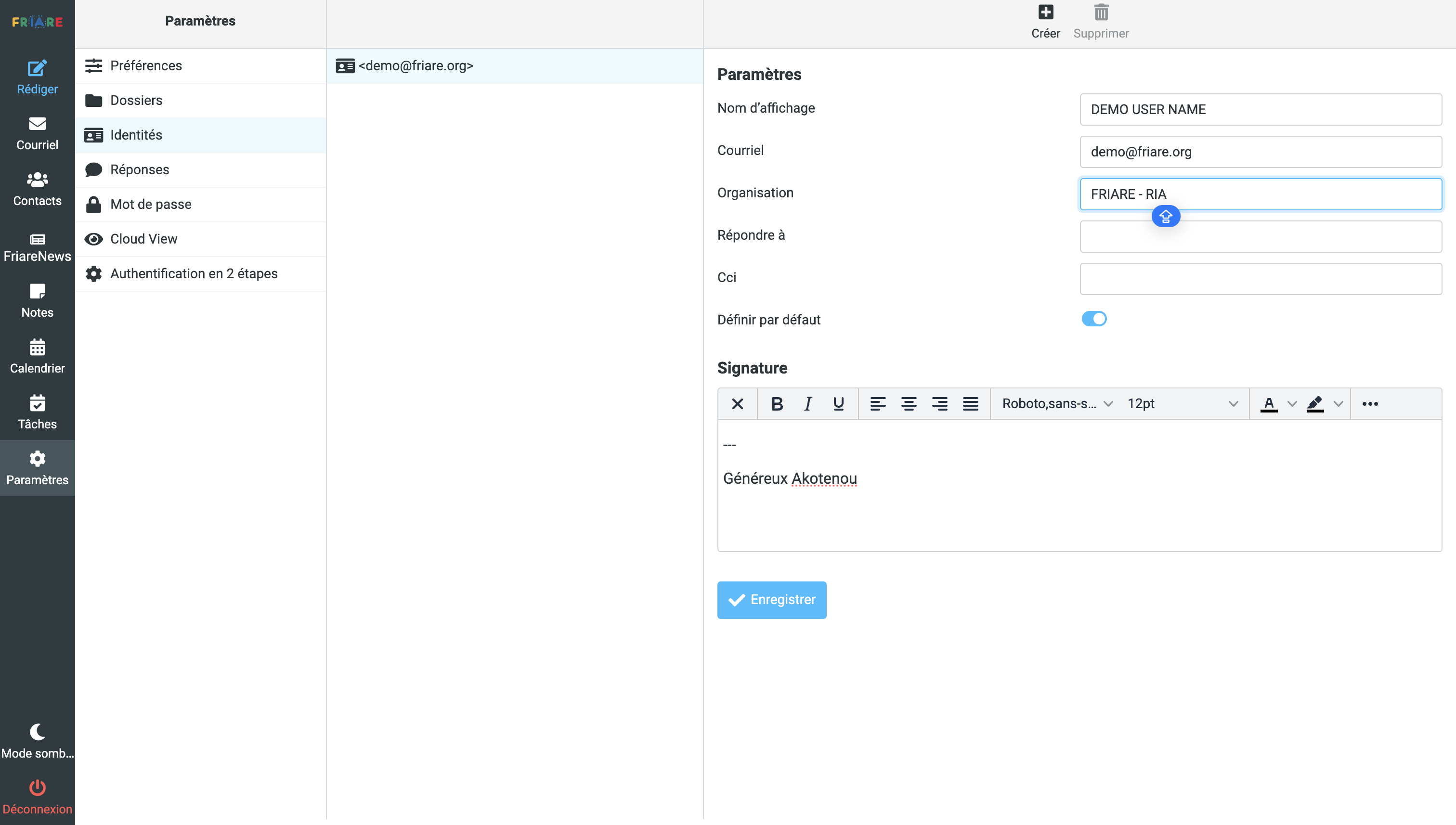Screen dimensions: 1456x825
Task: Expand the highlight color dropdown arrow
Action: pos(1338,403)
